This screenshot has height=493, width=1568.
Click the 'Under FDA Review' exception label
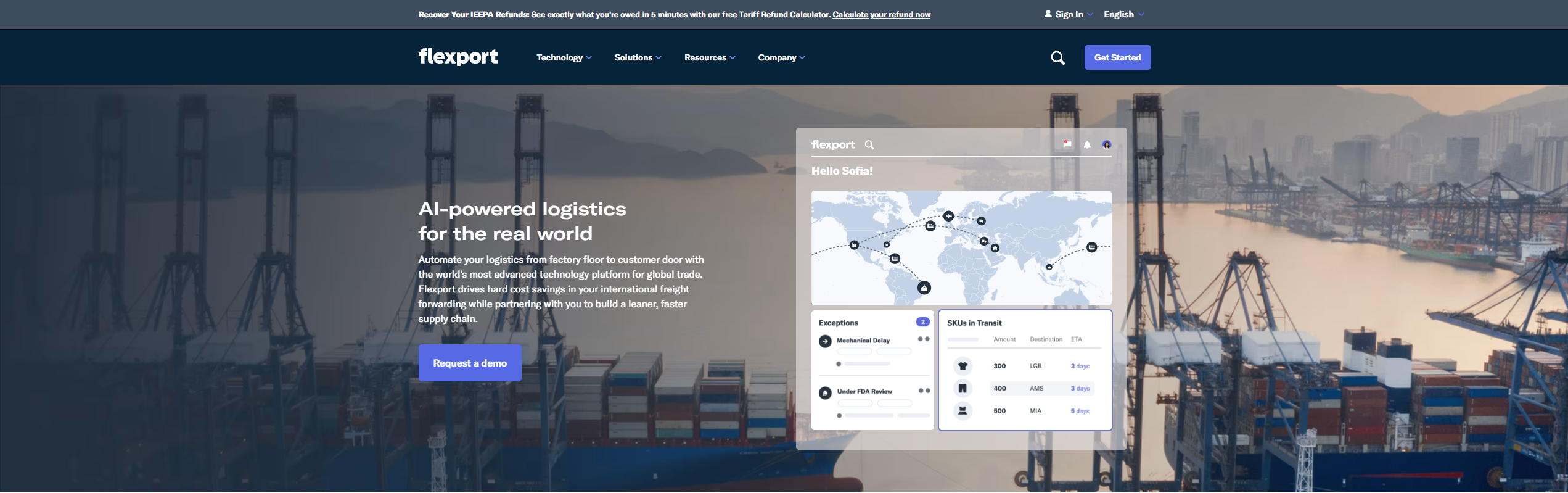tap(864, 391)
